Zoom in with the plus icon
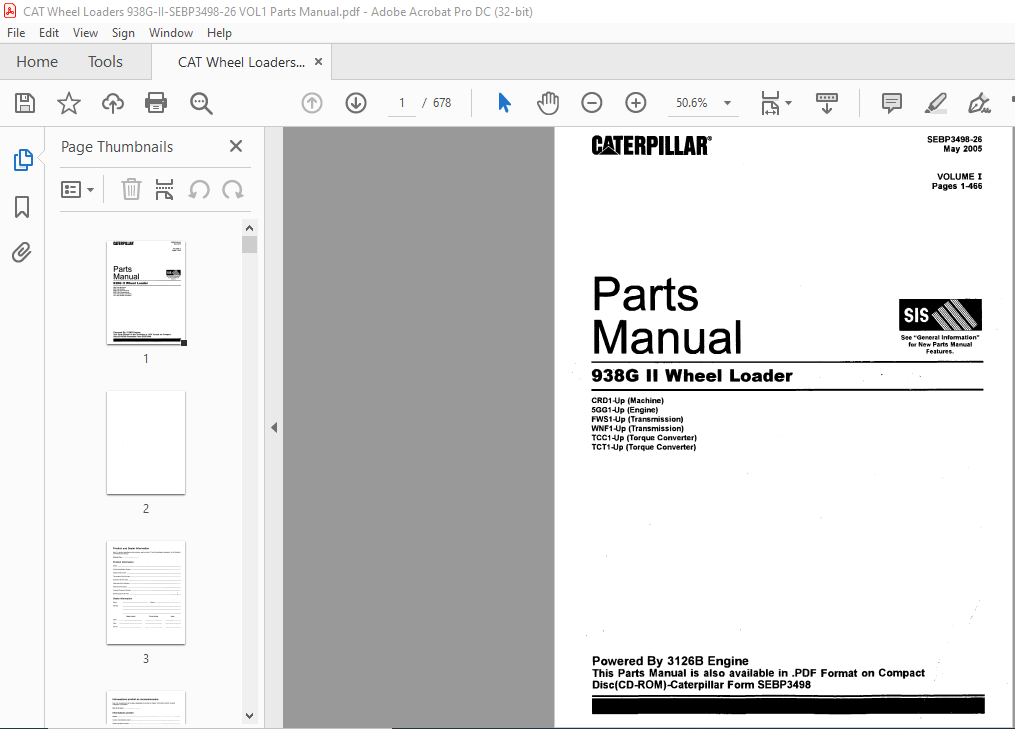The image size is (1015, 729). [x=636, y=103]
